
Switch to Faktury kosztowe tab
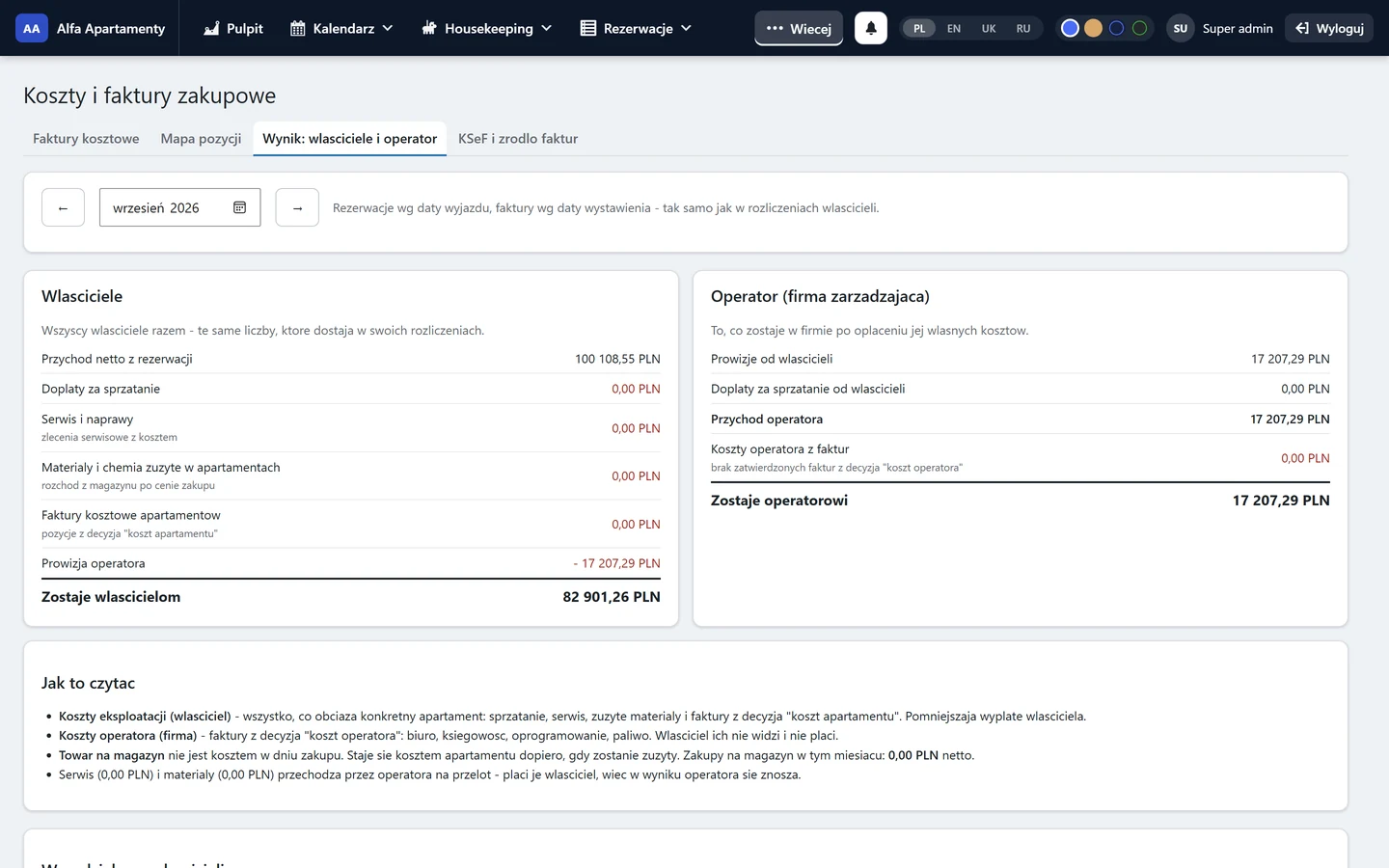(86, 139)
